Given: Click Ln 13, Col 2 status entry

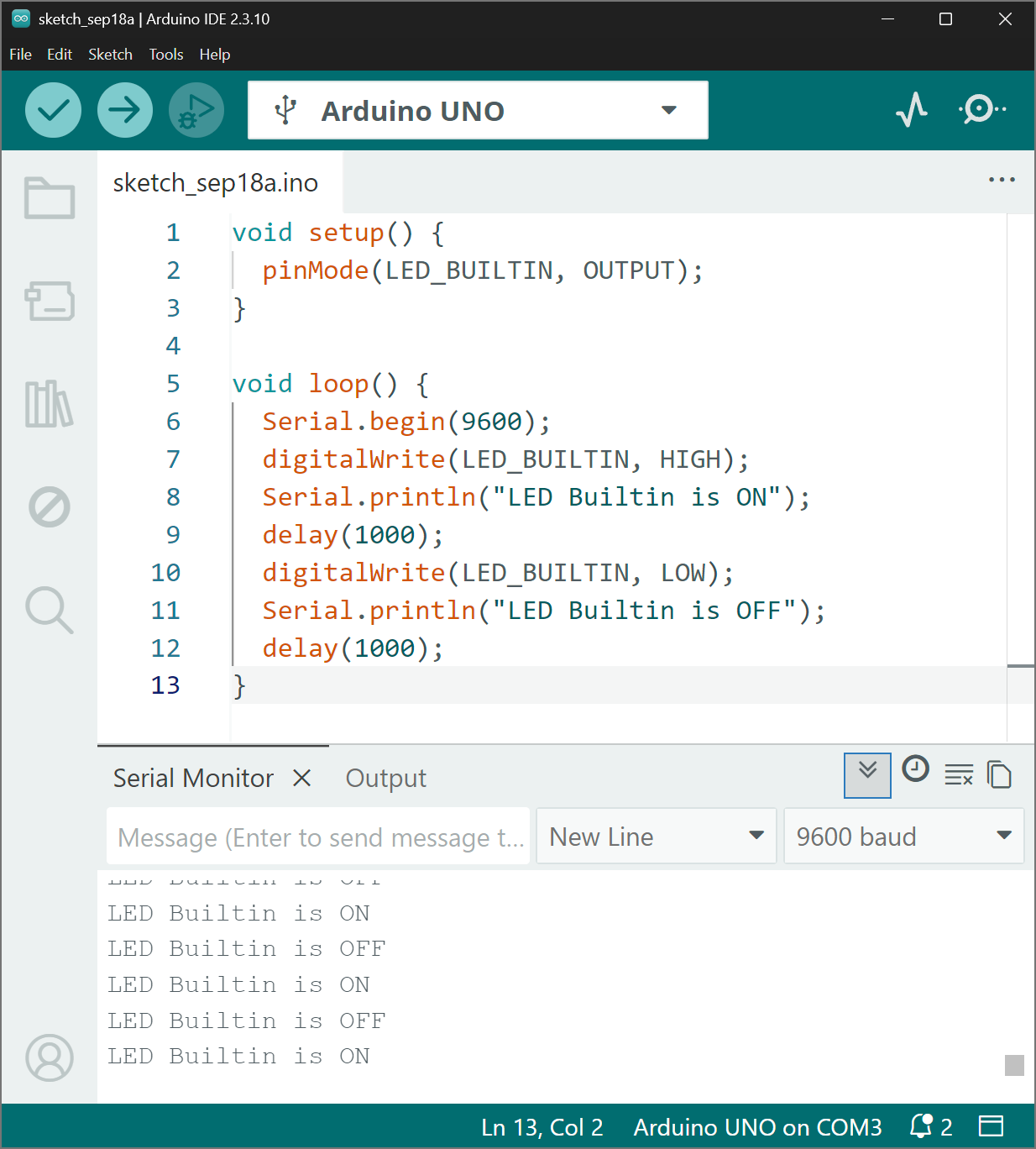Looking at the screenshot, I should tap(542, 1127).
